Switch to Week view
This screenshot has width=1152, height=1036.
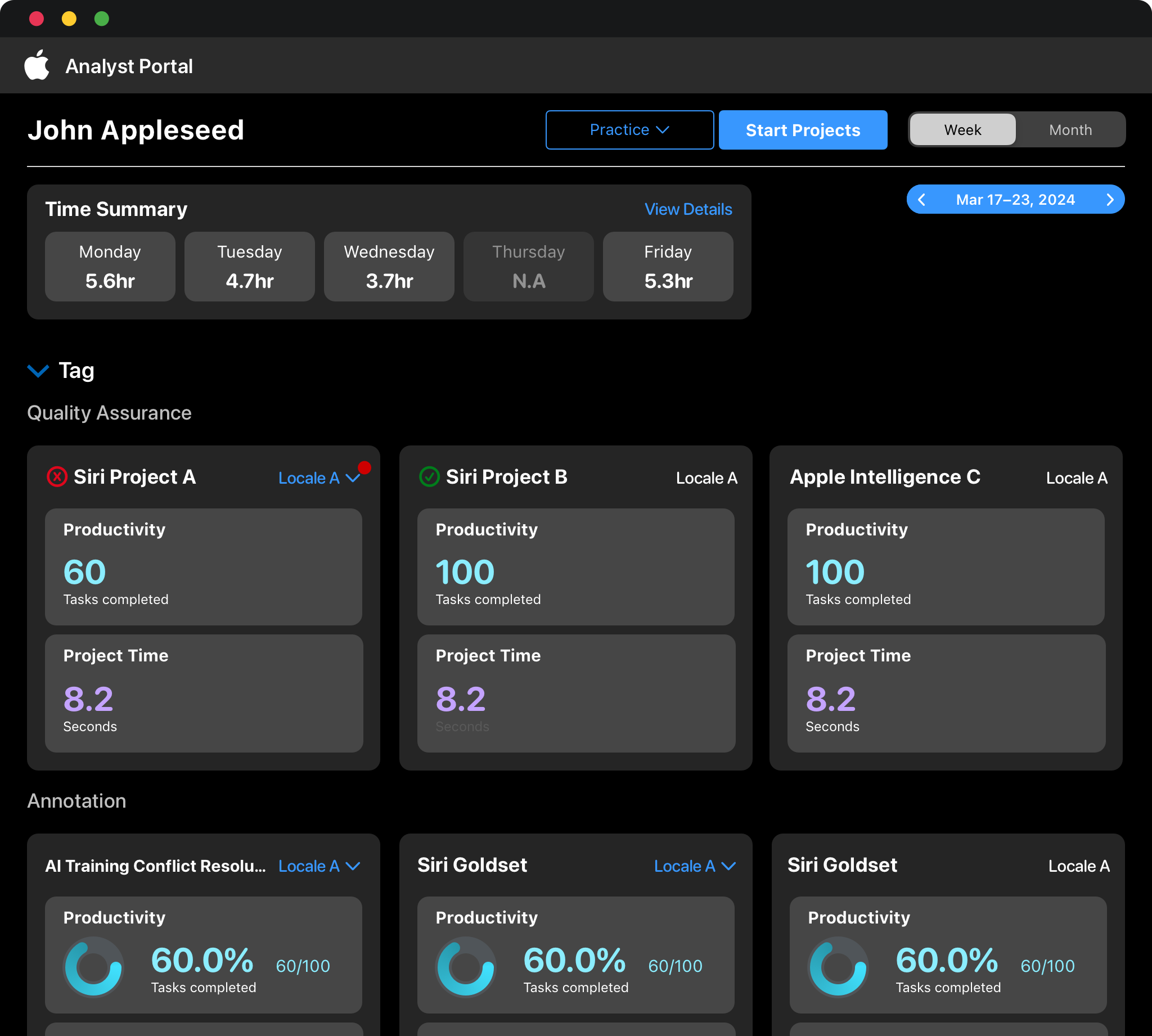pos(962,130)
